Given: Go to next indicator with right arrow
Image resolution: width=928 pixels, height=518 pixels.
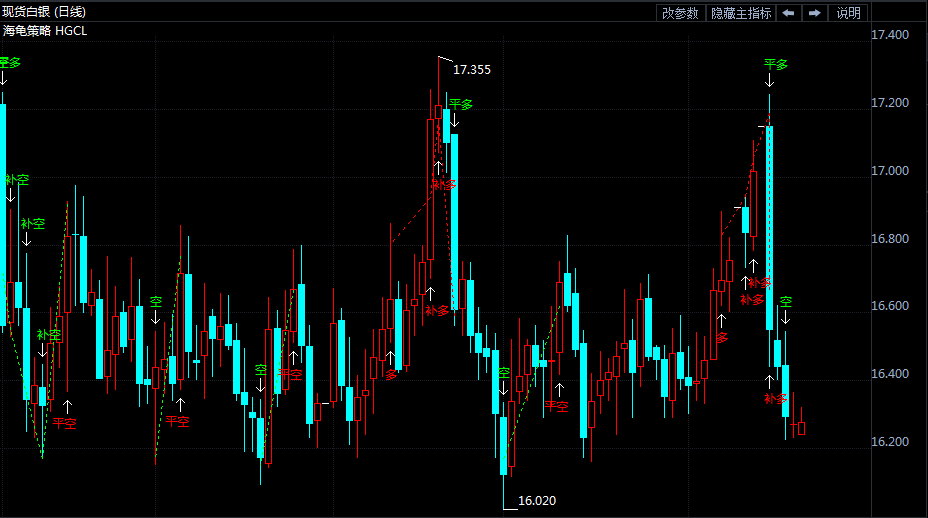Looking at the screenshot, I should (x=815, y=13).
